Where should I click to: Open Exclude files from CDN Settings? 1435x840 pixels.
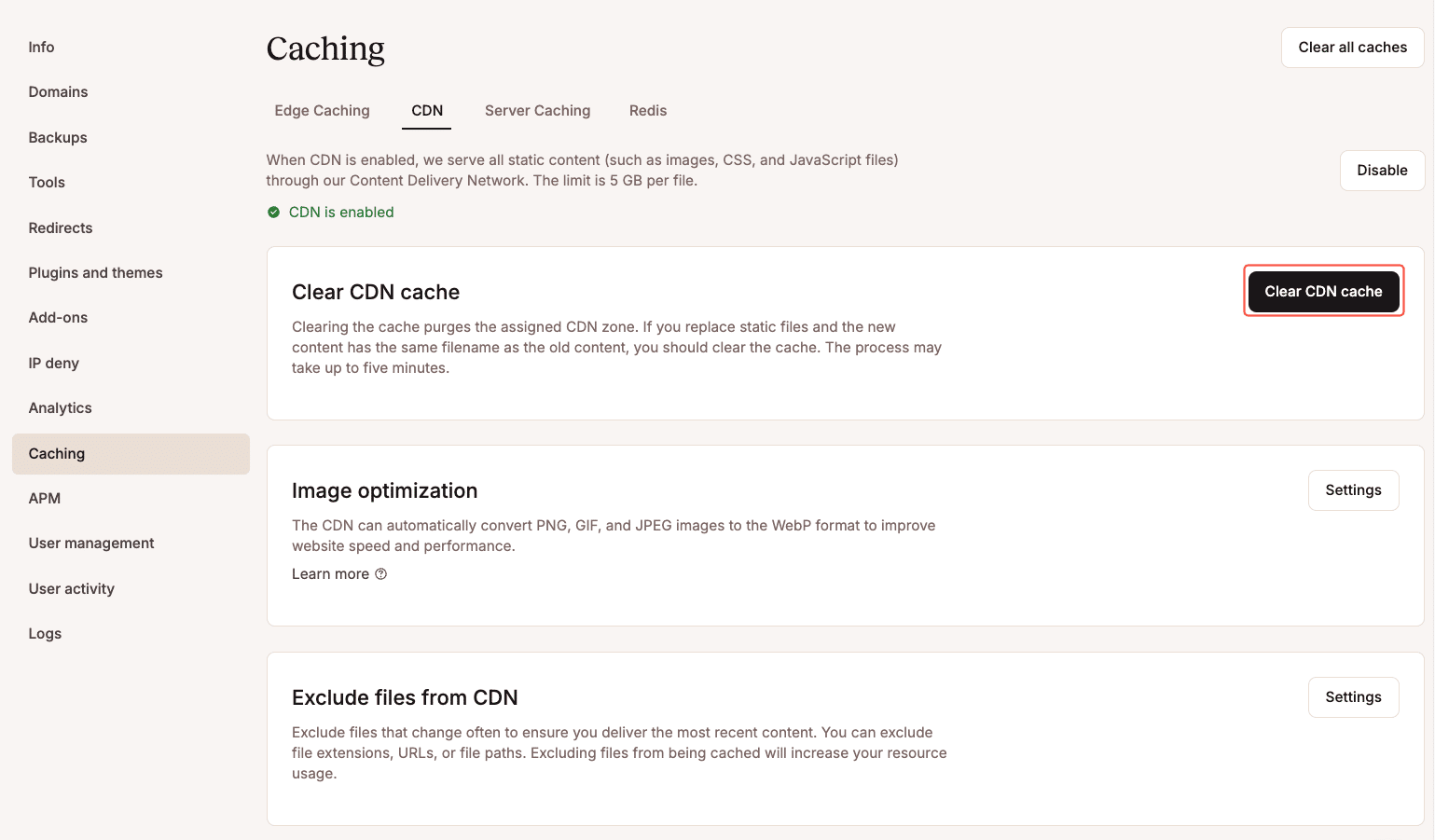click(x=1353, y=696)
